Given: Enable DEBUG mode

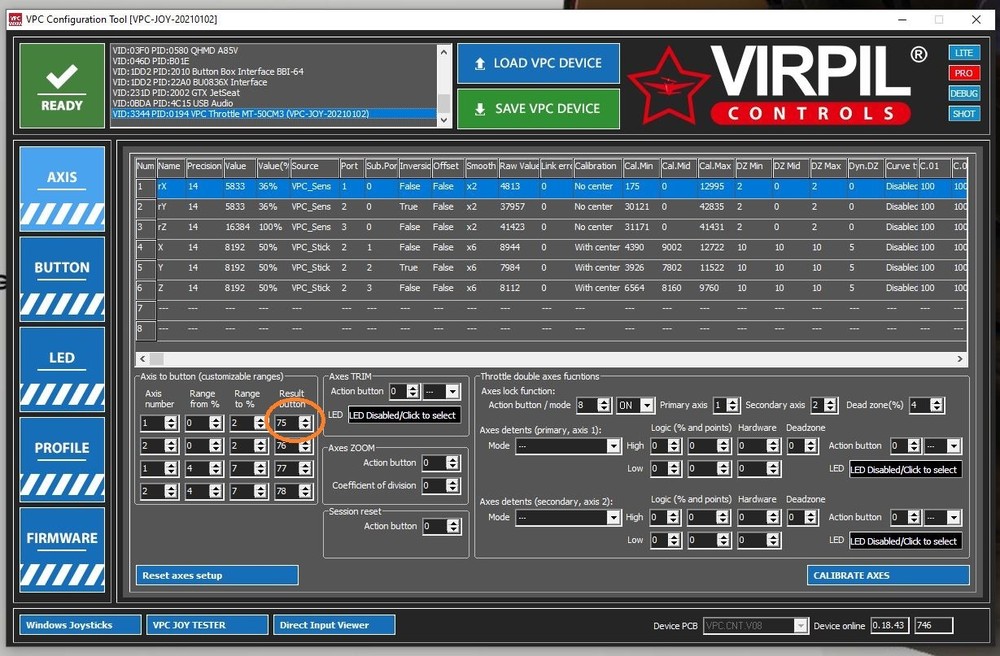Looking at the screenshot, I should [964, 93].
